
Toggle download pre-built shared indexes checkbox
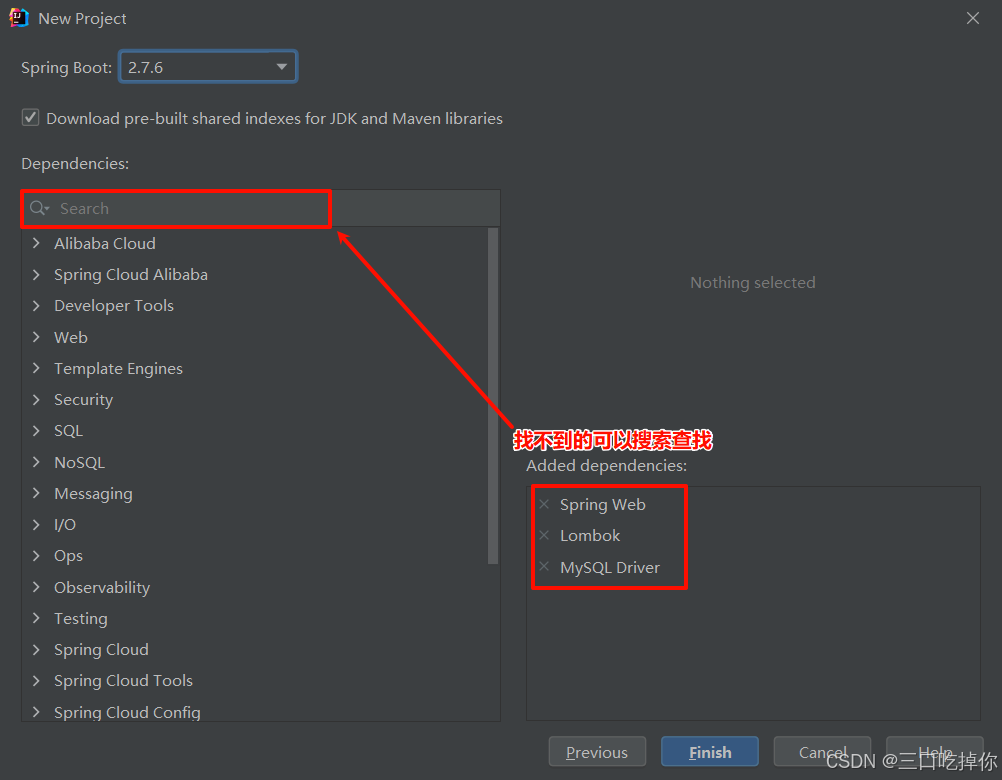tap(30, 118)
